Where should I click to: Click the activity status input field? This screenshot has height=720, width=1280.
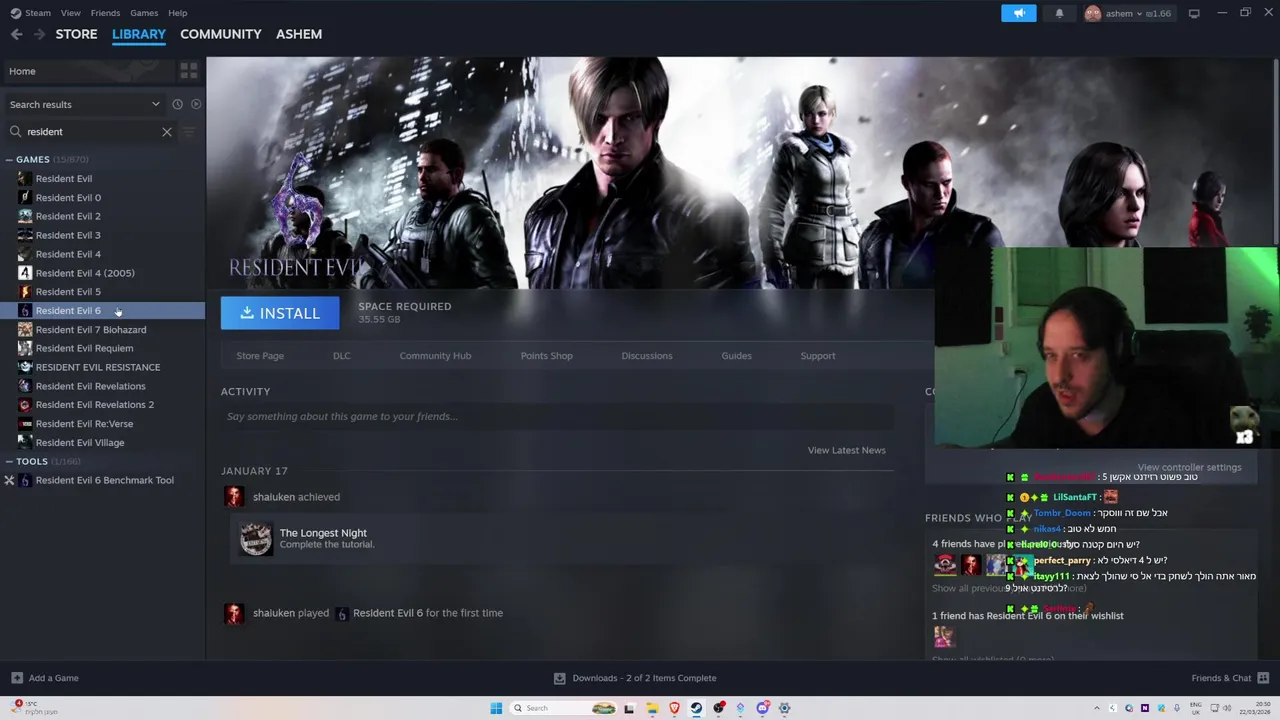tap(557, 416)
